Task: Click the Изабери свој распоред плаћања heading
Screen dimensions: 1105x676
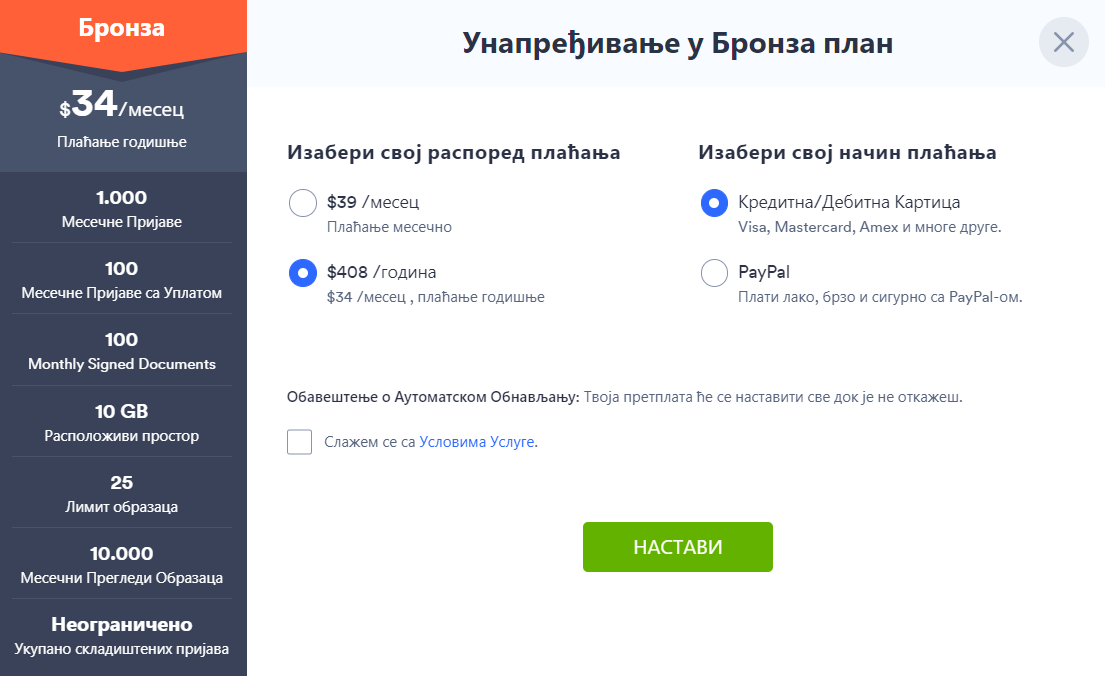Action: (454, 153)
